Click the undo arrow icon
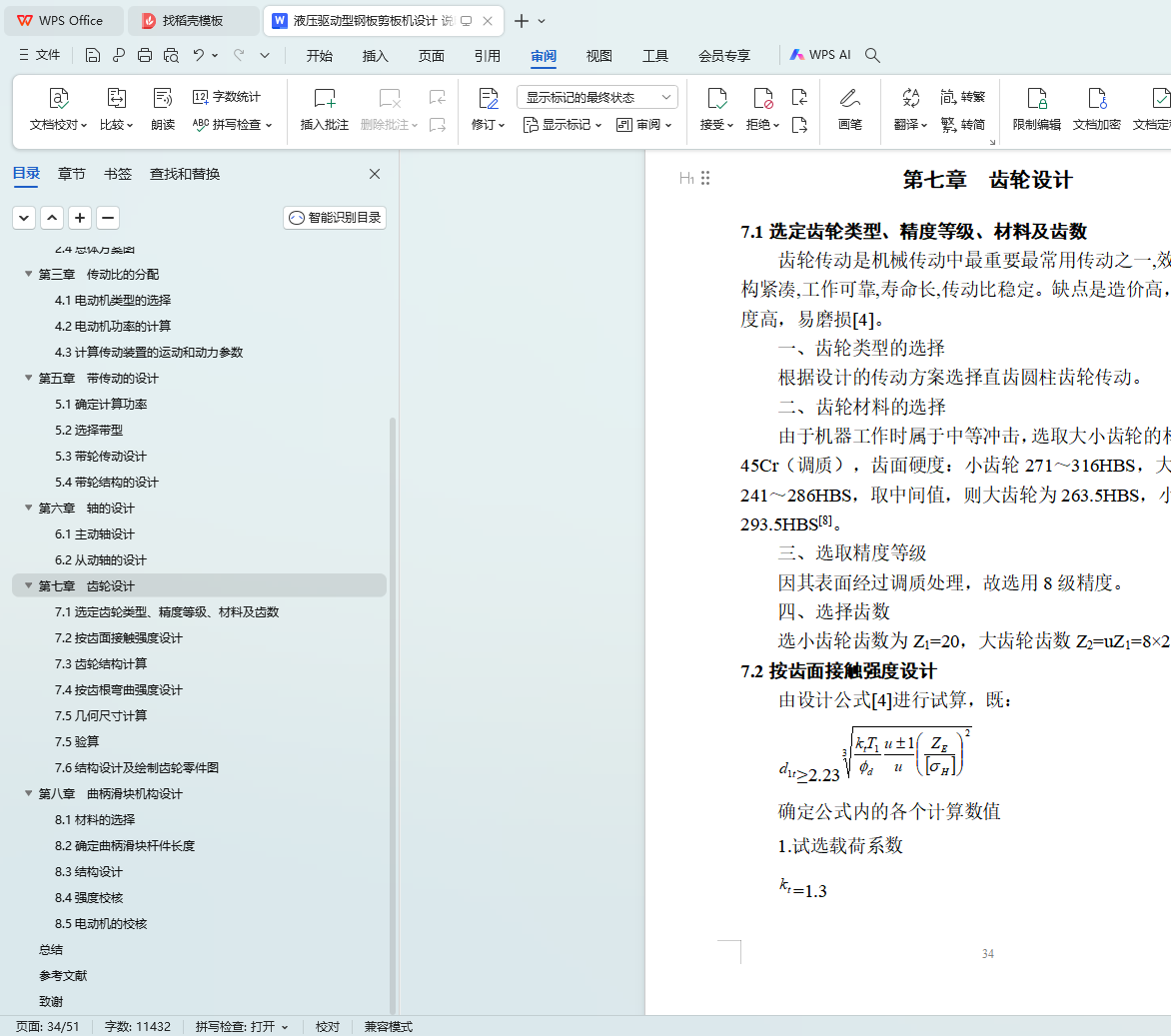This screenshot has width=1171, height=1036. point(198,55)
